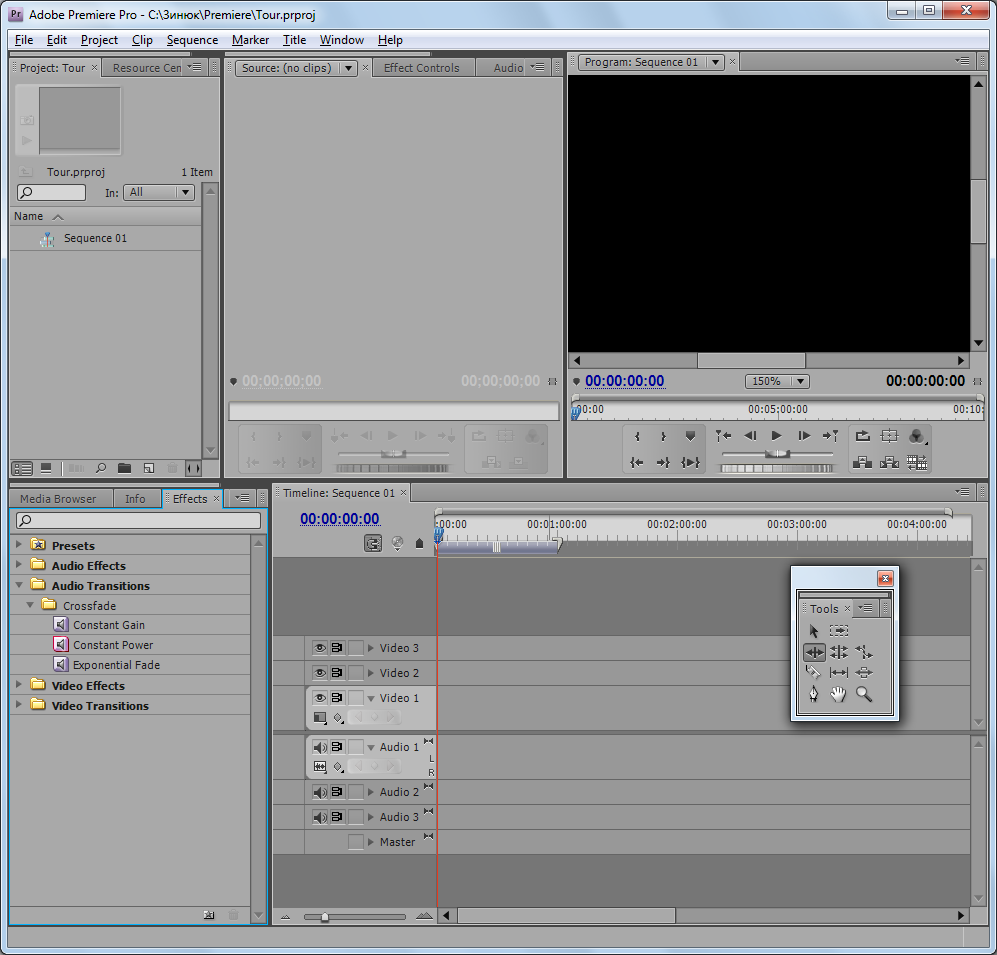Open the Marker menu
This screenshot has height=955, width=997.
pyautogui.click(x=250, y=40)
